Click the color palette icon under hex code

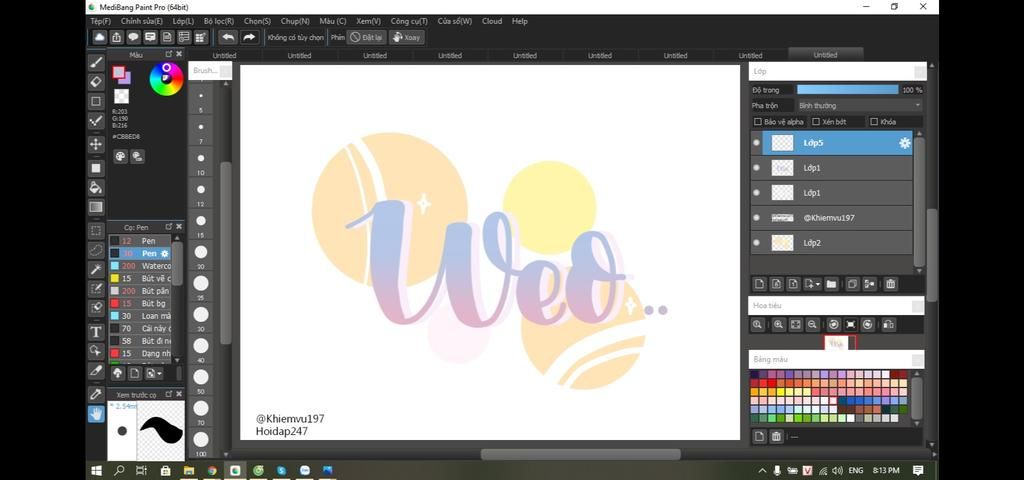[120, 156]
